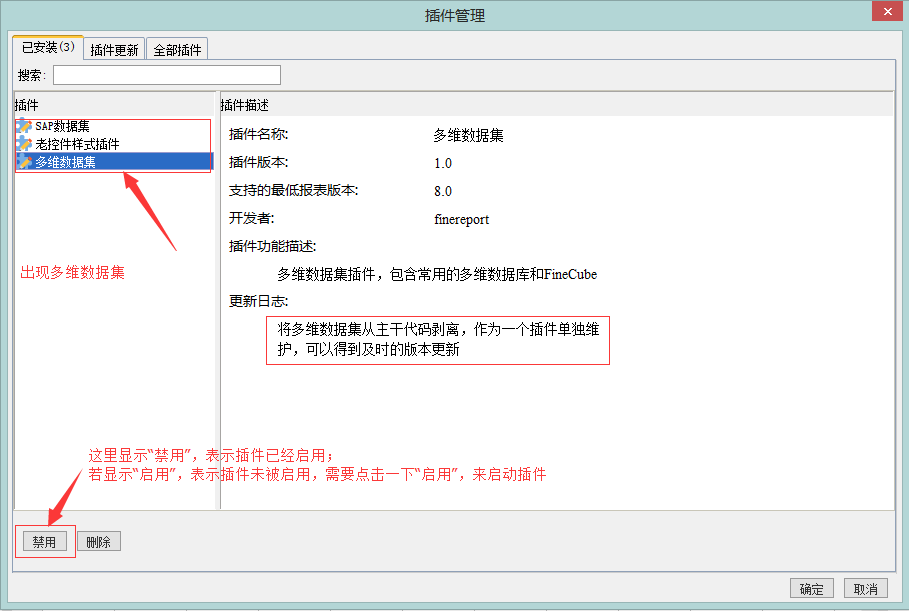Select 多维数据集 in the plugin list
Screen dimensions: 909x611
[x=114, y=162]
